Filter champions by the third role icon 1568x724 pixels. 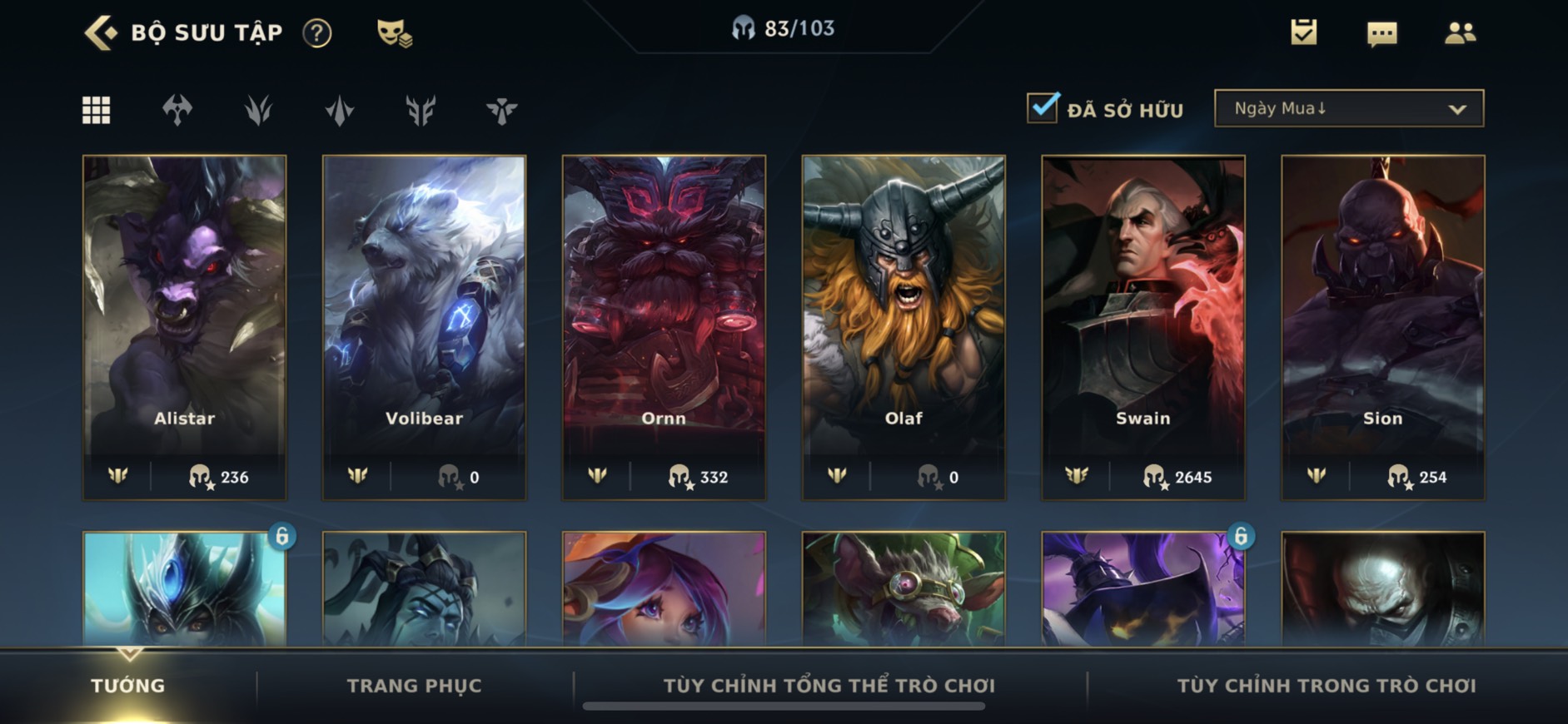[x=258, y=110]
